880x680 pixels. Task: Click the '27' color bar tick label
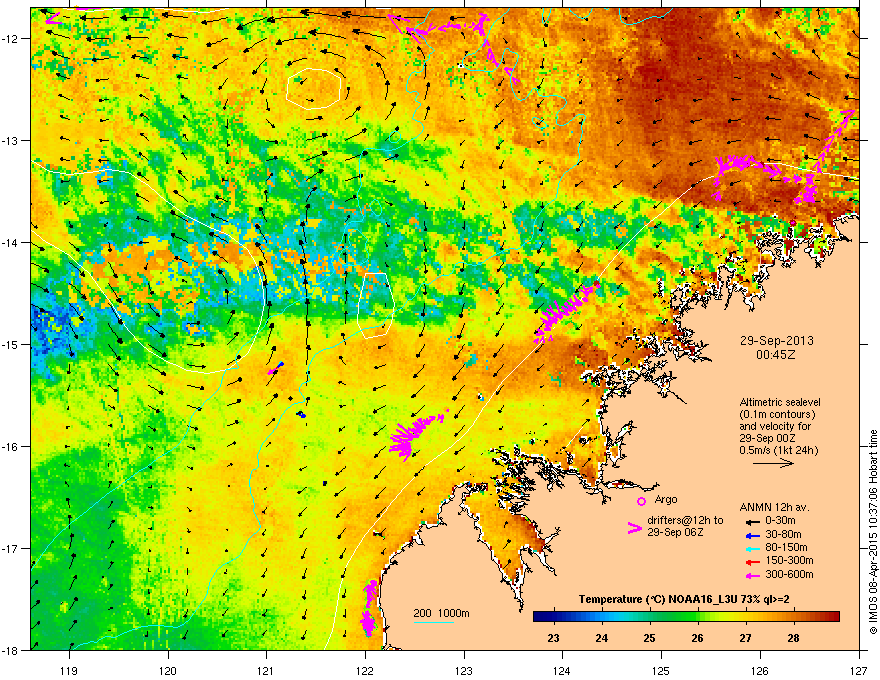point(745,638)
